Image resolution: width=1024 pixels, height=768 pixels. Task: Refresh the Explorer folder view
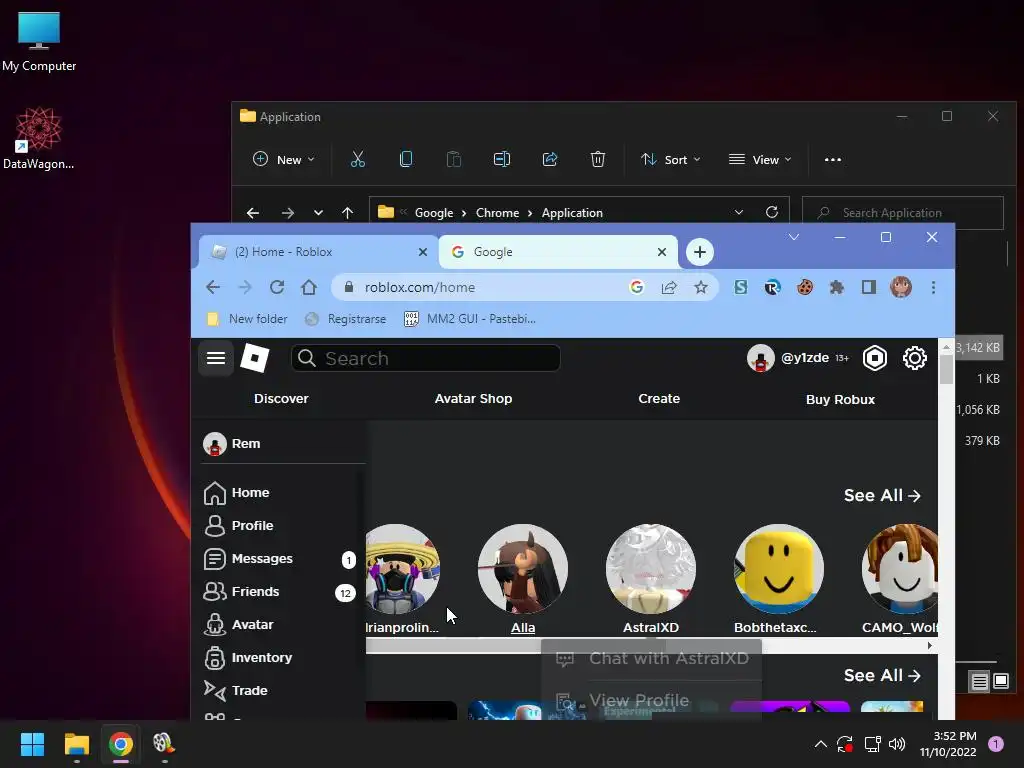(x=772, y=212)
